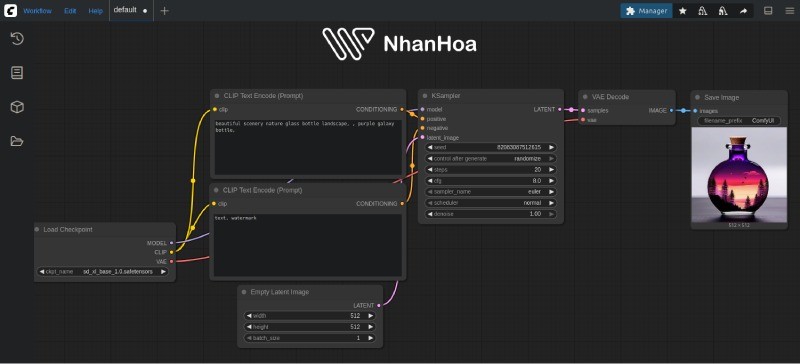Click the KSampler node title
The height and width of the screenshot is (364, 800).
click(446, 96)
